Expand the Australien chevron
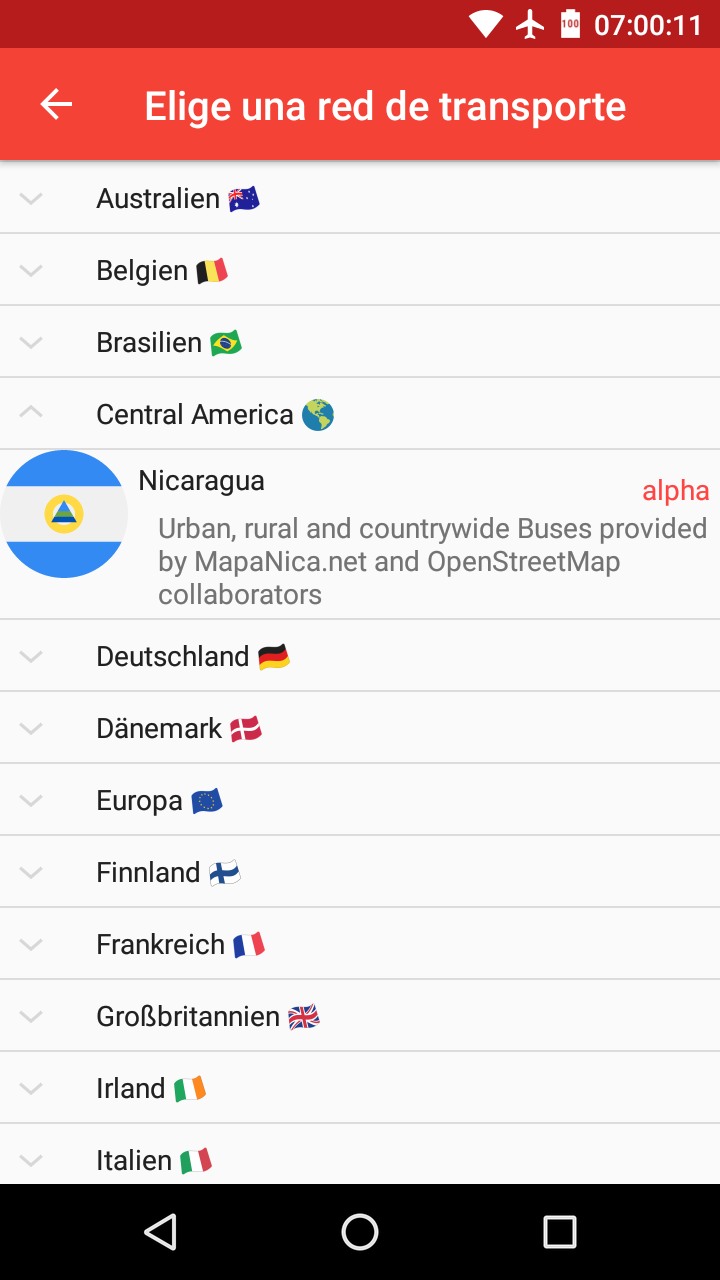This screenshot has width=720, height=1280. (31, 198)
